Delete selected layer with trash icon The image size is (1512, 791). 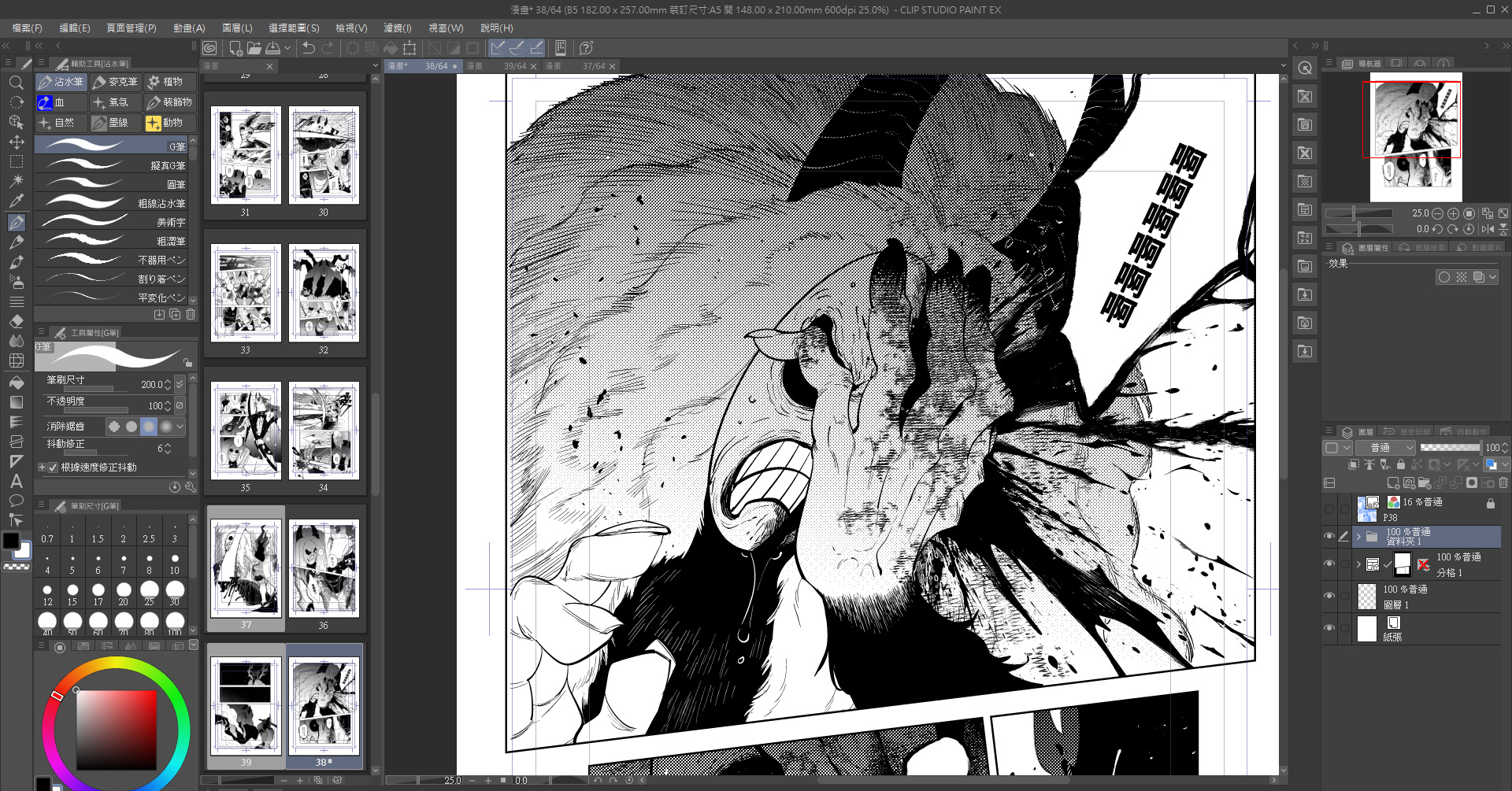pyautogui.click(x=1503, y=482)
